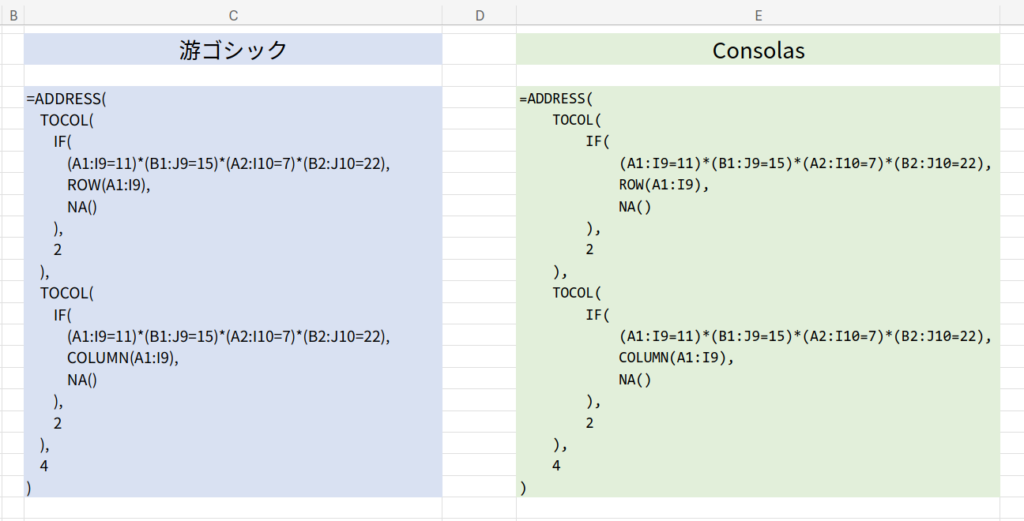1024x521 pixels.
Task: Click the column B header
Action: pos(12,15)
